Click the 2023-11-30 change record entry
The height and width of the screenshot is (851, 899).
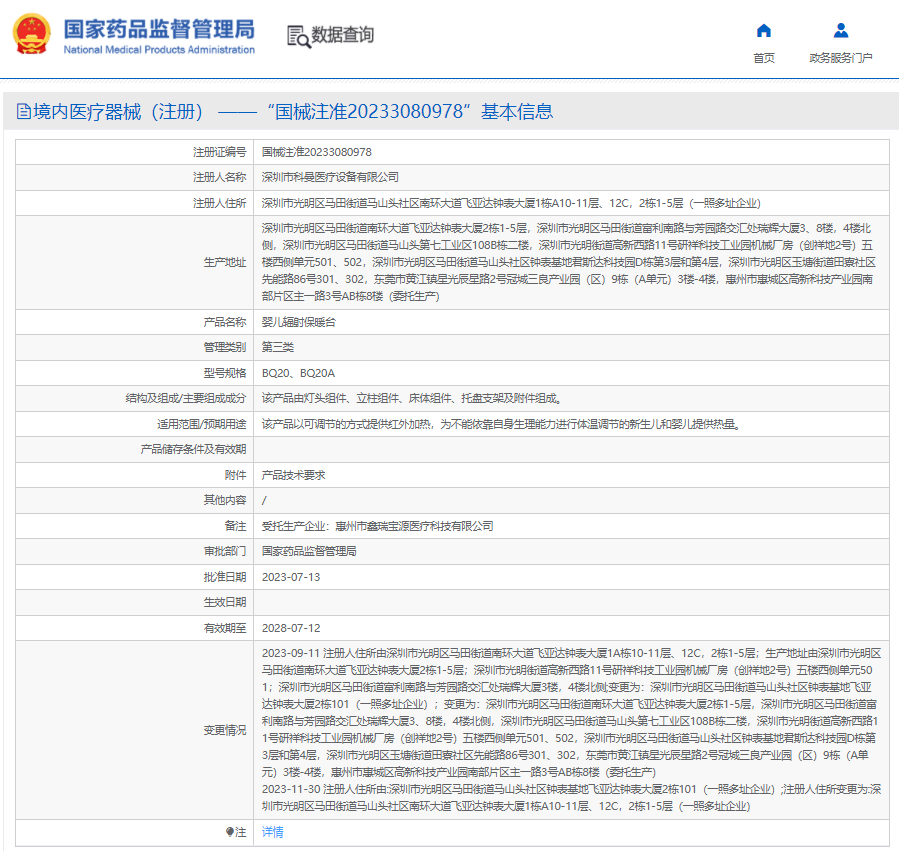[x=572, y=798]
